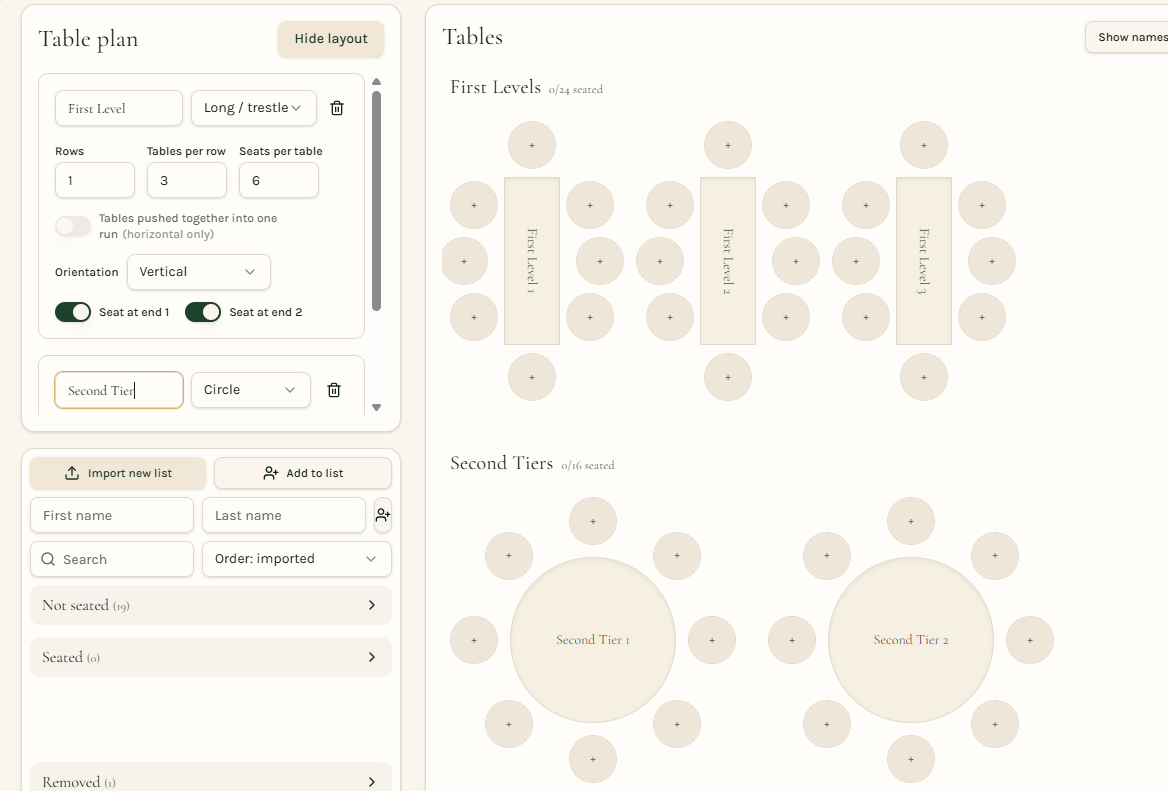
Task: Click the Second Tier name field
Action: tap(118, 390)
